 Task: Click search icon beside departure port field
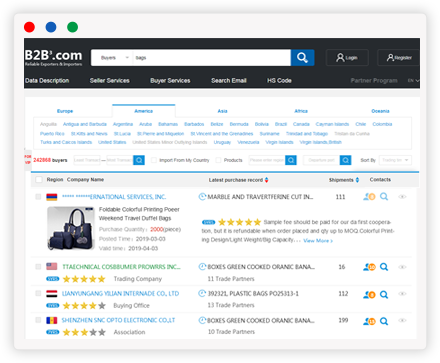(x=345, y=160)
